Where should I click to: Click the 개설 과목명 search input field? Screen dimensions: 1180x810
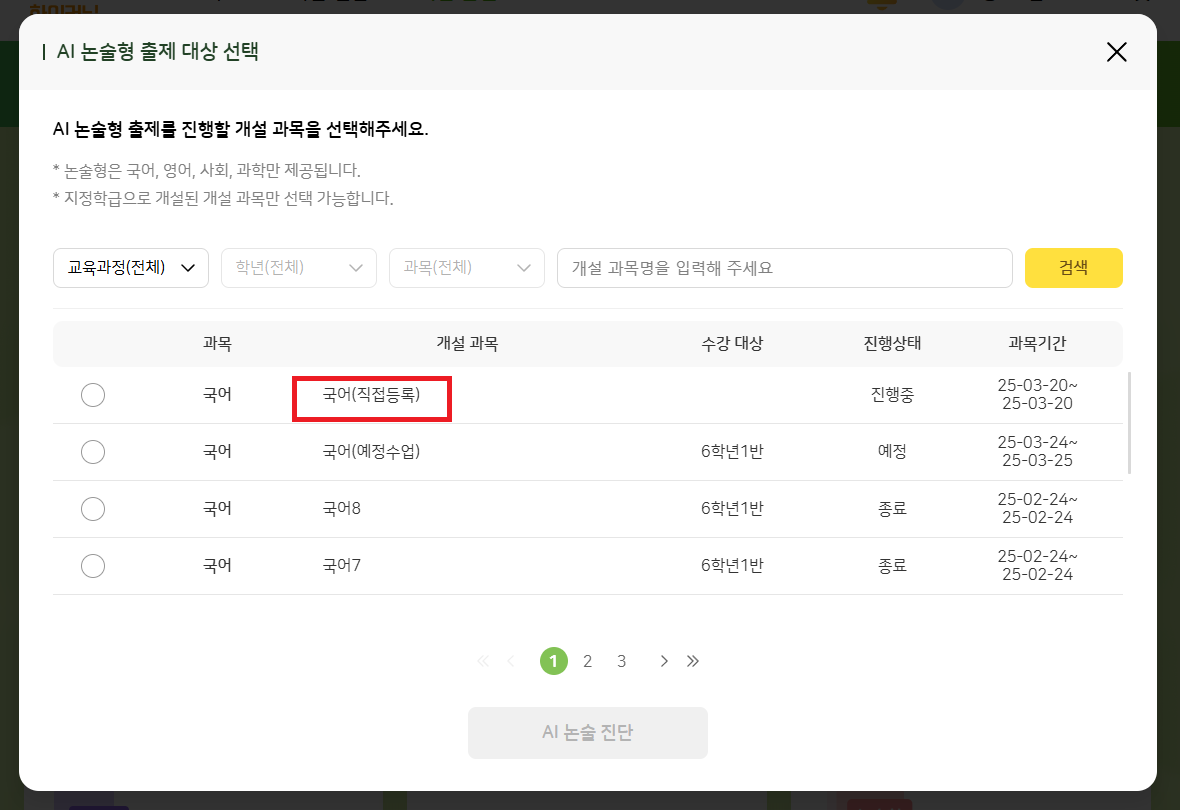784,268
